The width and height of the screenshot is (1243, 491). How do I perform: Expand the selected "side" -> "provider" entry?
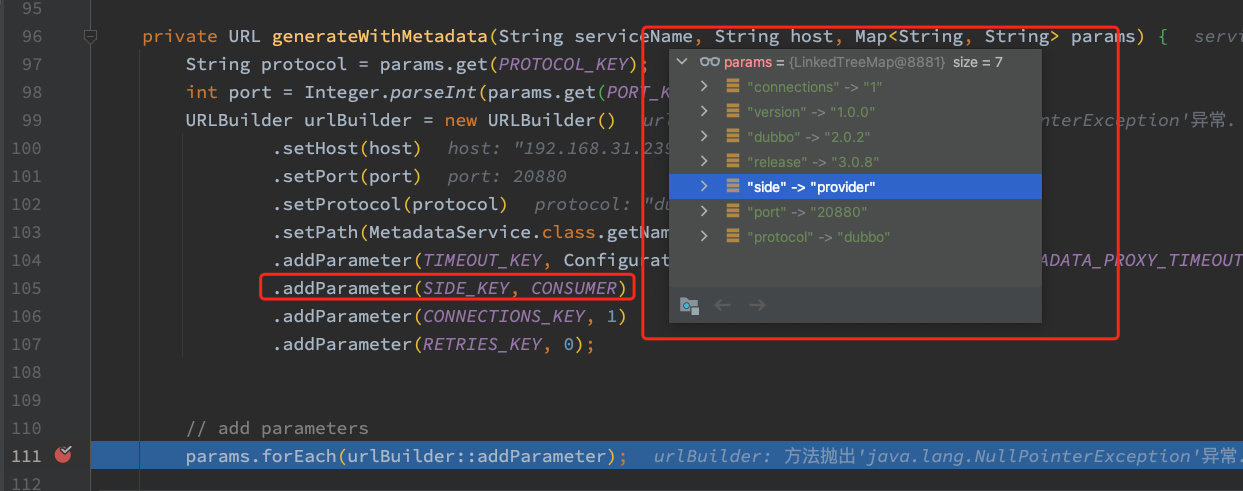[x=705, y=187]
